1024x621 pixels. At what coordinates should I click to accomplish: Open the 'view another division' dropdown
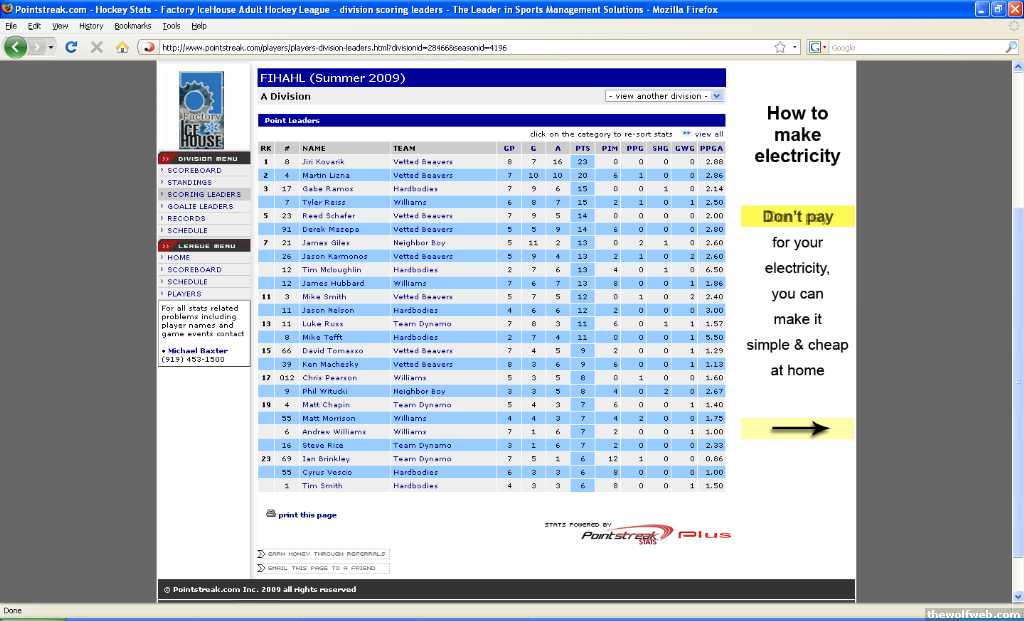coord(664,96)
